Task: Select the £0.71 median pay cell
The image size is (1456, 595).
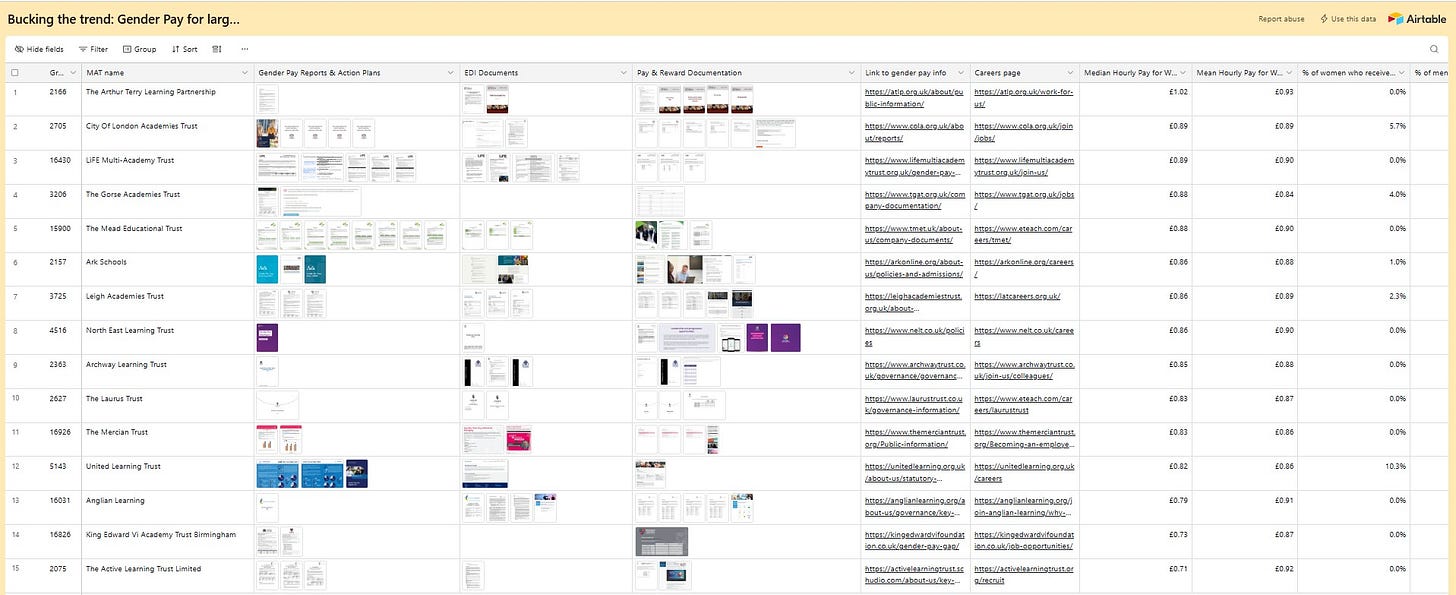Action: (1135, 576)
